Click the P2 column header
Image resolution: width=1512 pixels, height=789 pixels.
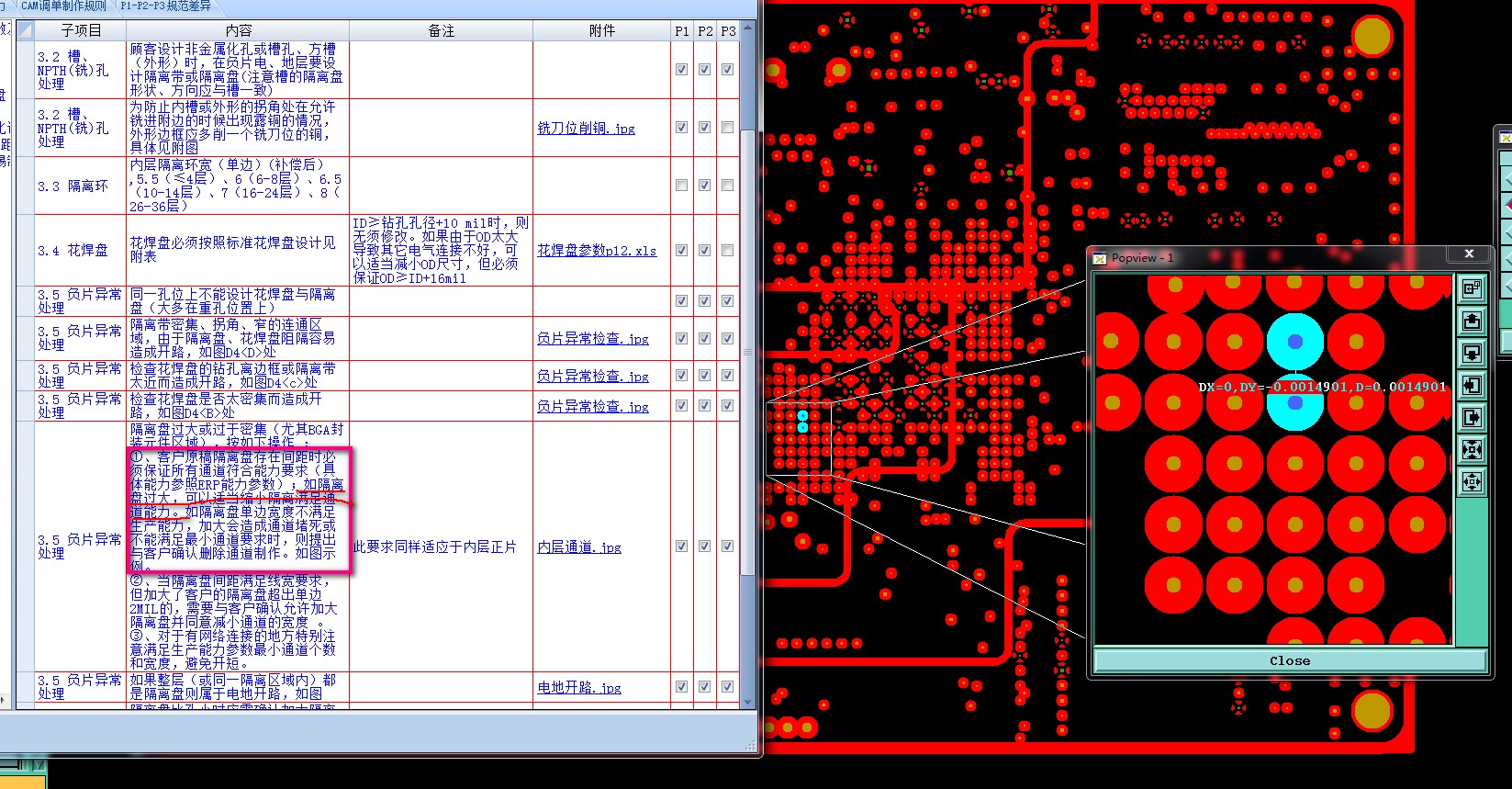coord(705,30)
